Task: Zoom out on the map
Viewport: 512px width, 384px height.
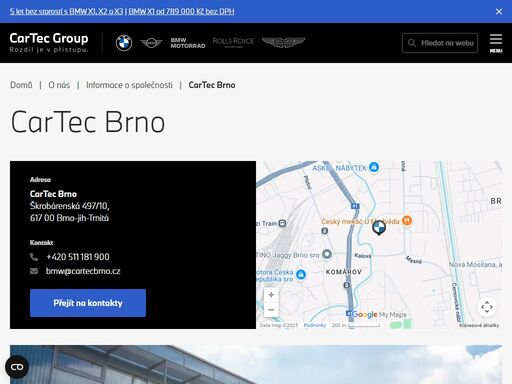Action: (271, 310)
